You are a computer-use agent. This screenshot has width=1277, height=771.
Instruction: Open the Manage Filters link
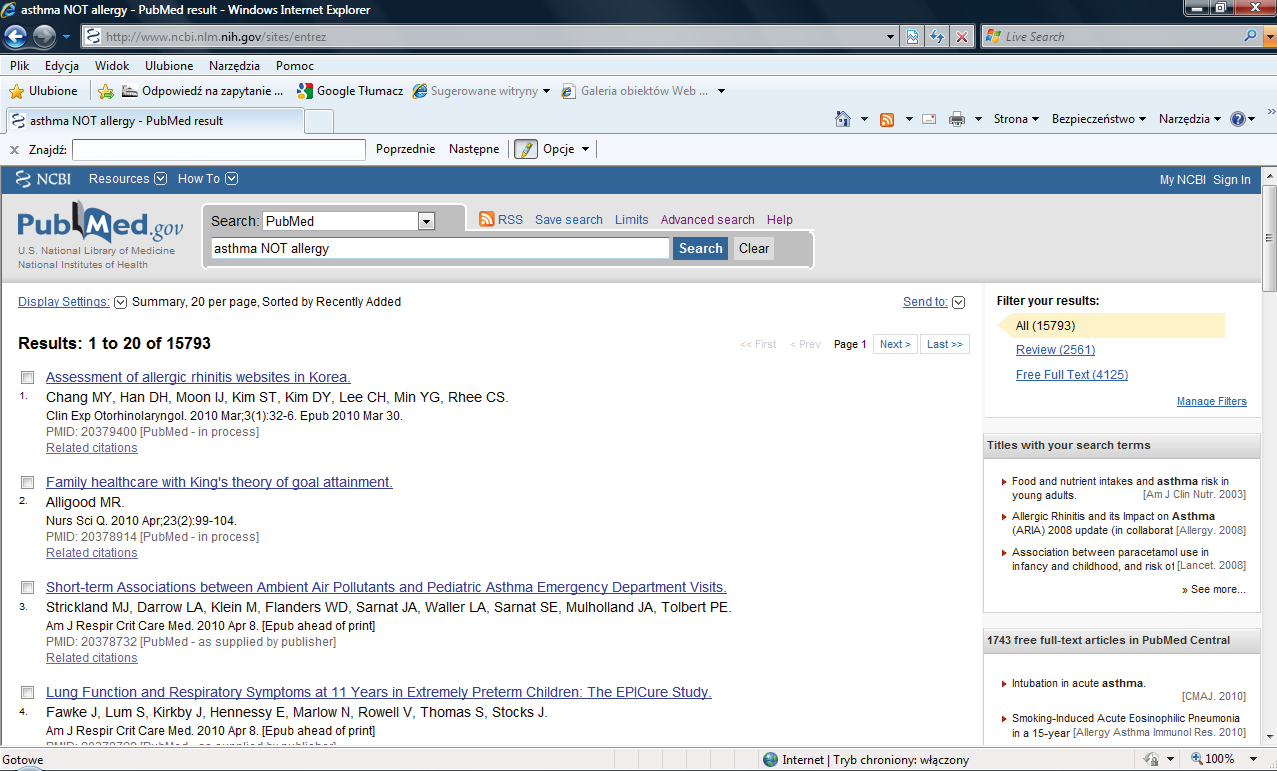[x=1212, y=402]
